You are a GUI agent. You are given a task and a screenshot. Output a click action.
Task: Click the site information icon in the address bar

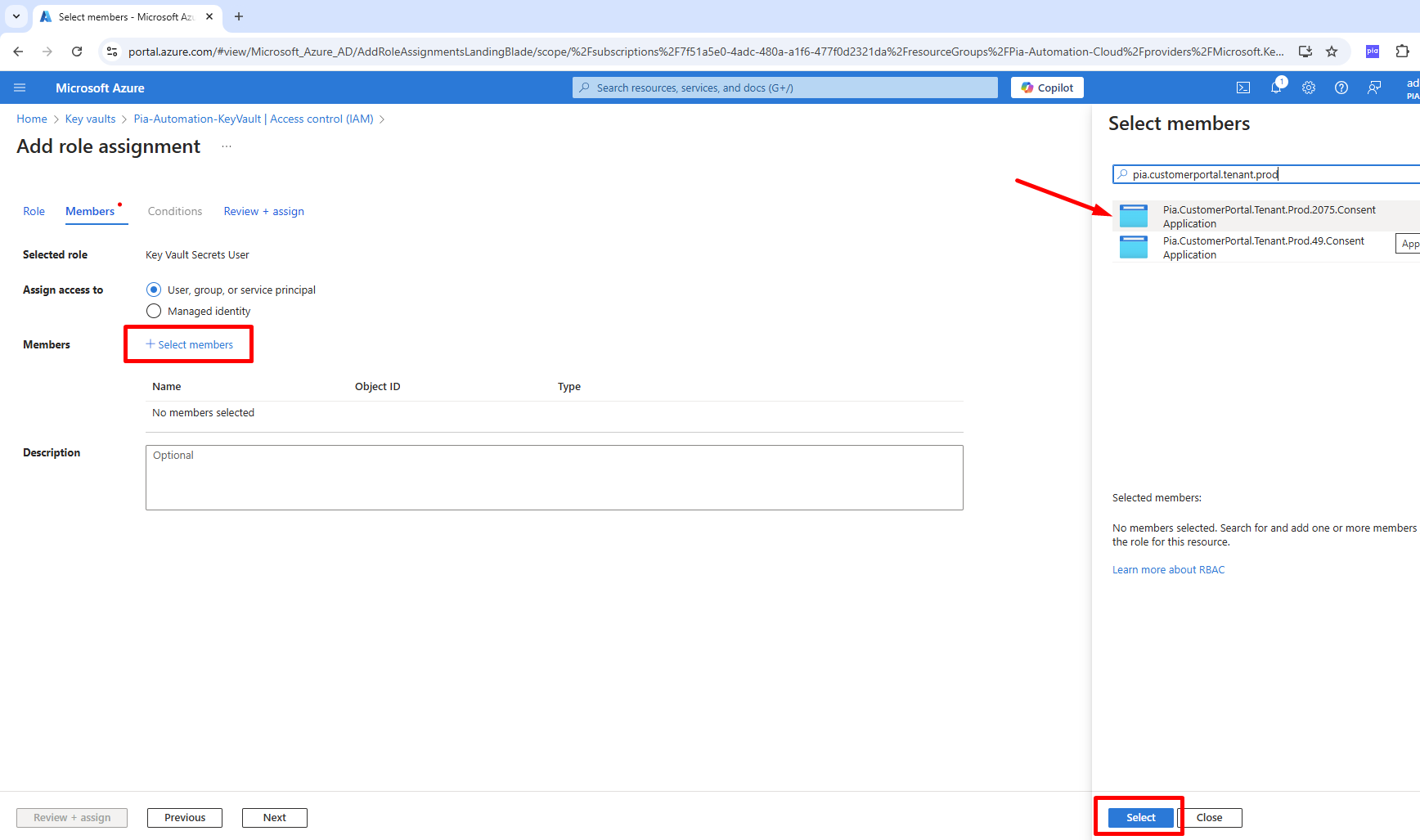[112, 52]
